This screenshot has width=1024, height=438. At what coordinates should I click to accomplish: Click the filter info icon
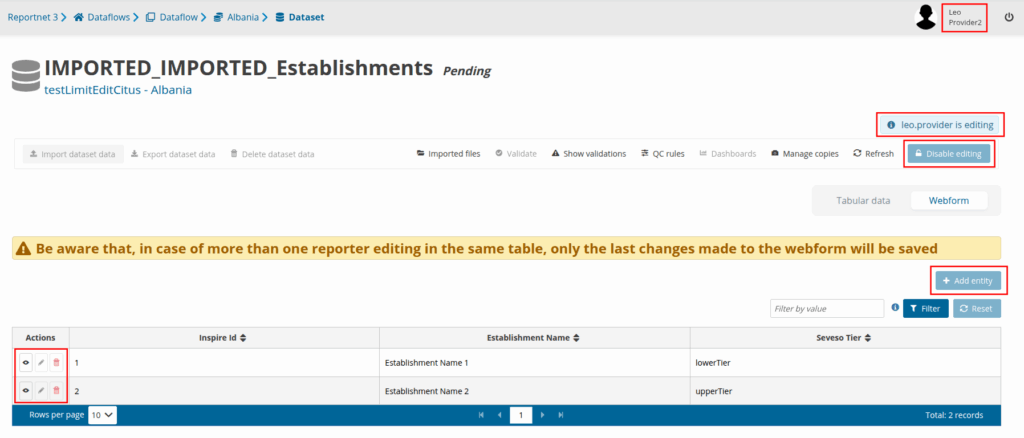point(895,308)
